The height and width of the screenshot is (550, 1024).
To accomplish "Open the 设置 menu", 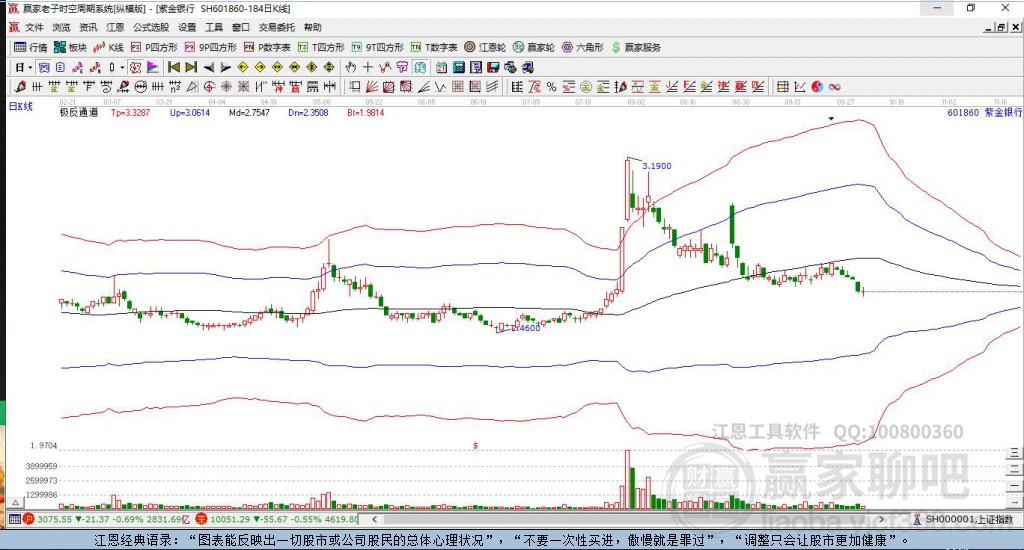I will pyautogui.click(x=187, y=27).
